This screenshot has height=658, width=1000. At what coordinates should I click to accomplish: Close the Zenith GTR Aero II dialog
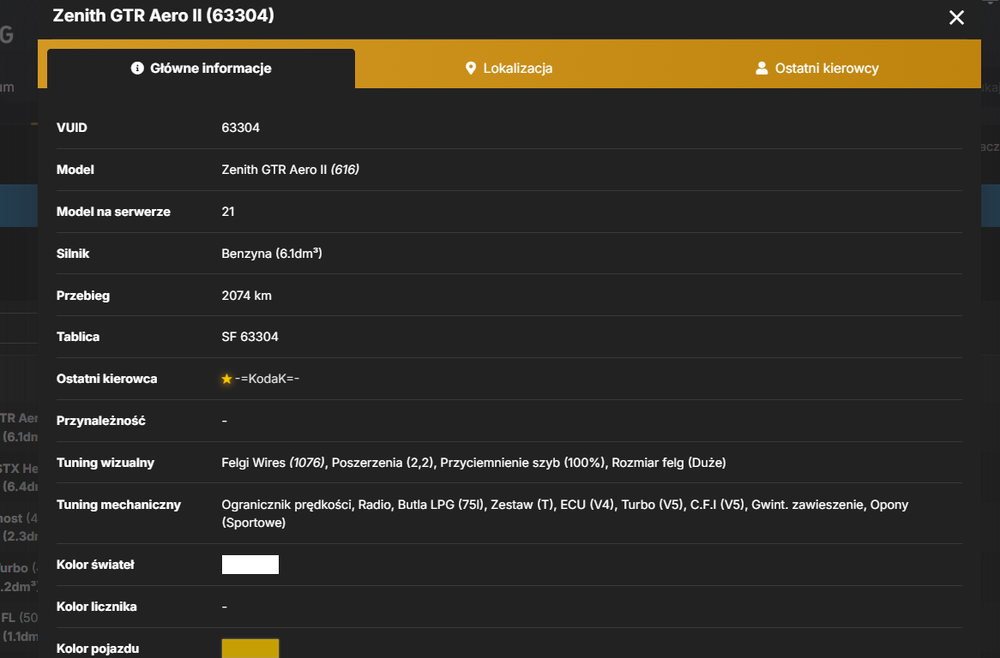pos(956,17)
